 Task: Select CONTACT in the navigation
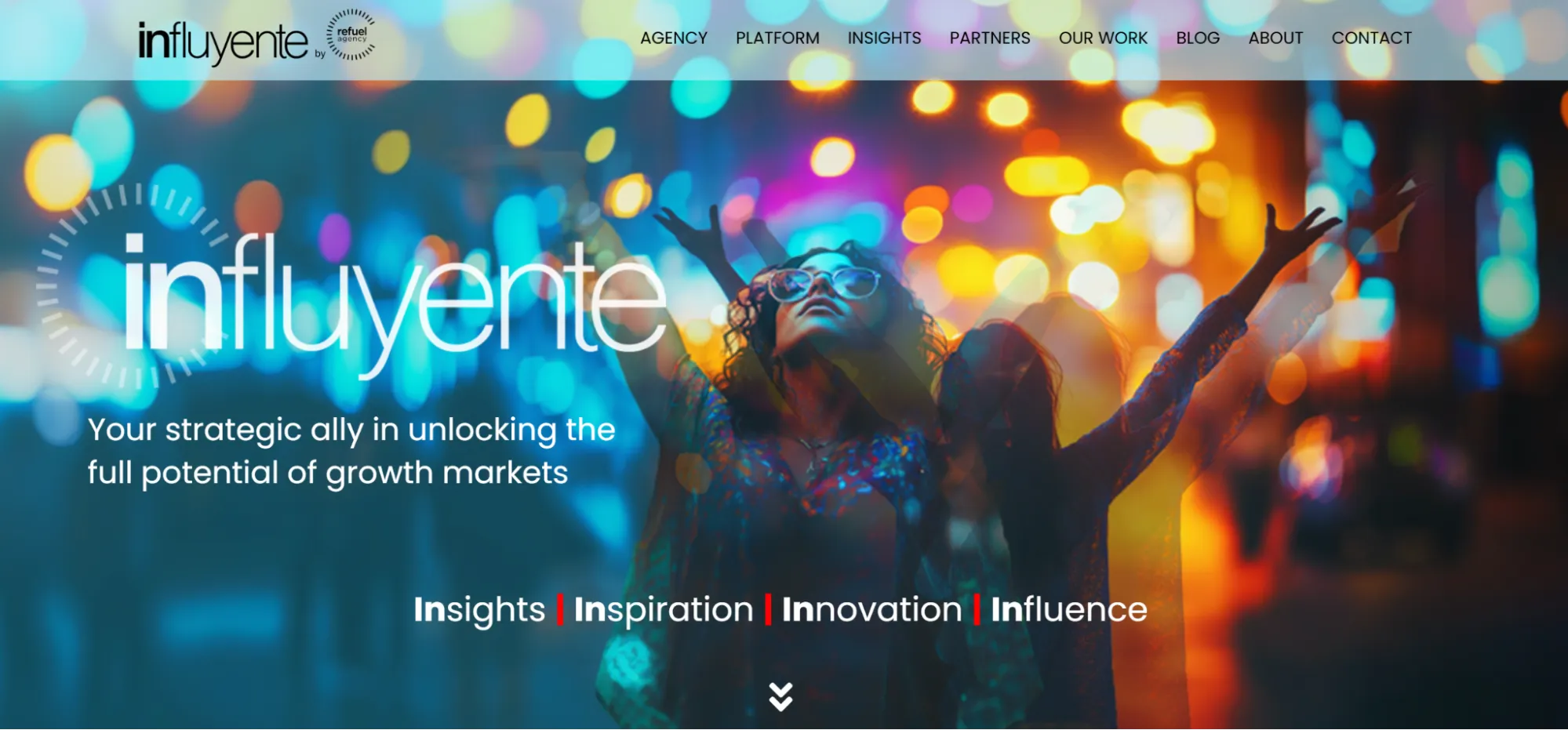pos(1371,38)
